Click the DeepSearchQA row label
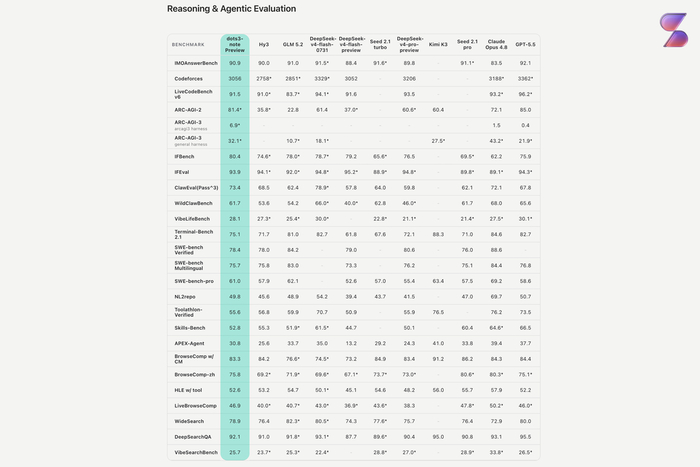The image size is (700, 467). [x=193, y=437]
